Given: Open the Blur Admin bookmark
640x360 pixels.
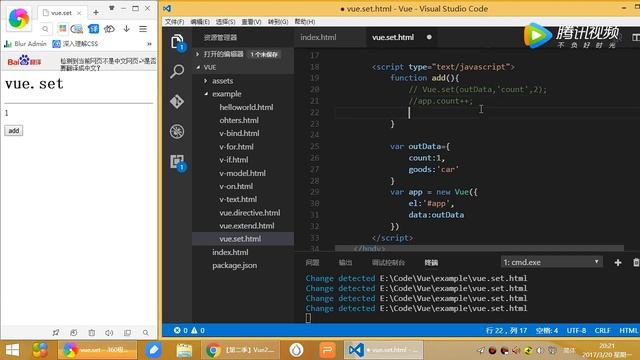Looking at the screenshot, I should (x=26, y=44).
